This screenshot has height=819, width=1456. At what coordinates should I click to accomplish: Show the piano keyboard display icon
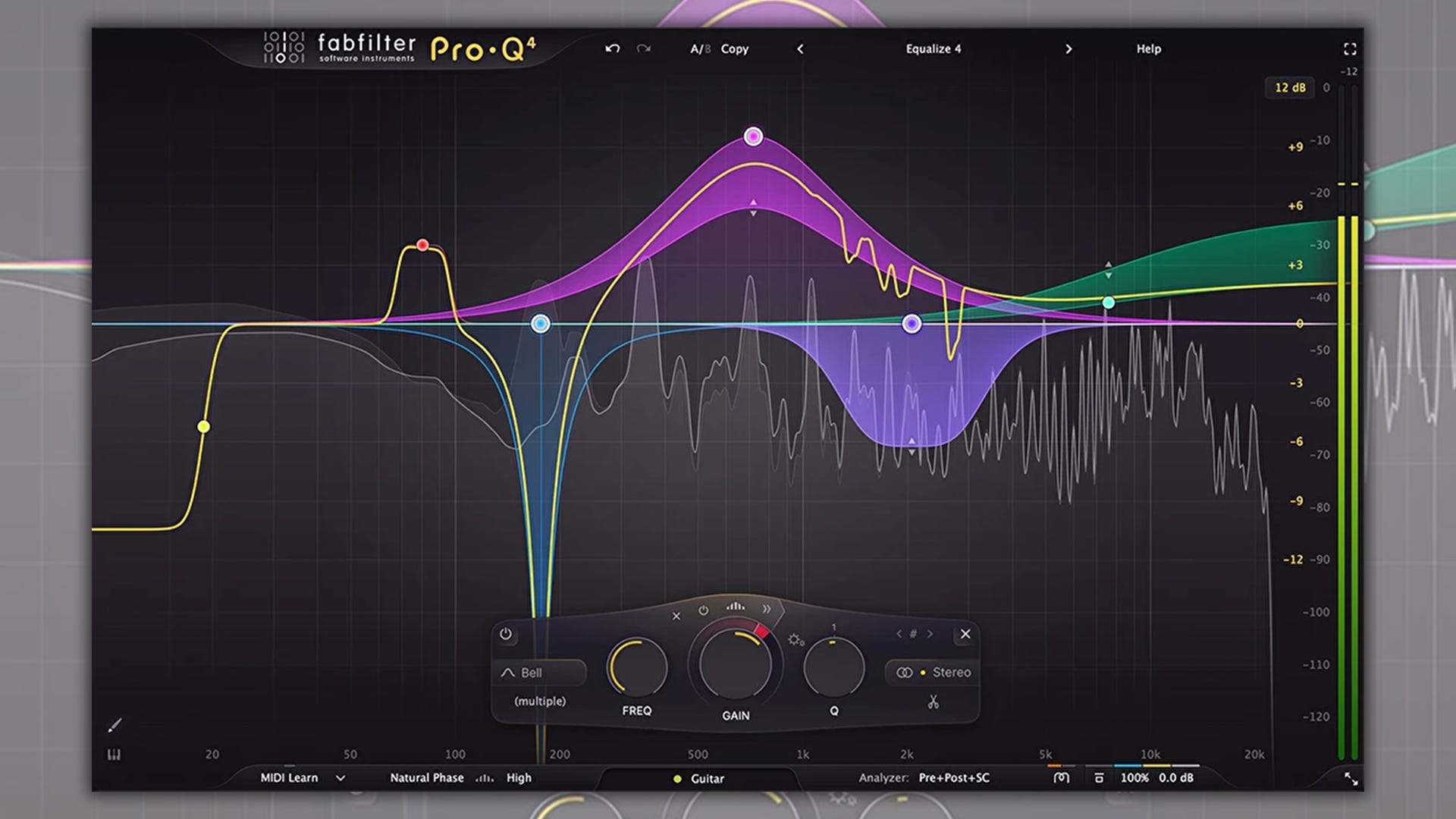point(114,755)
